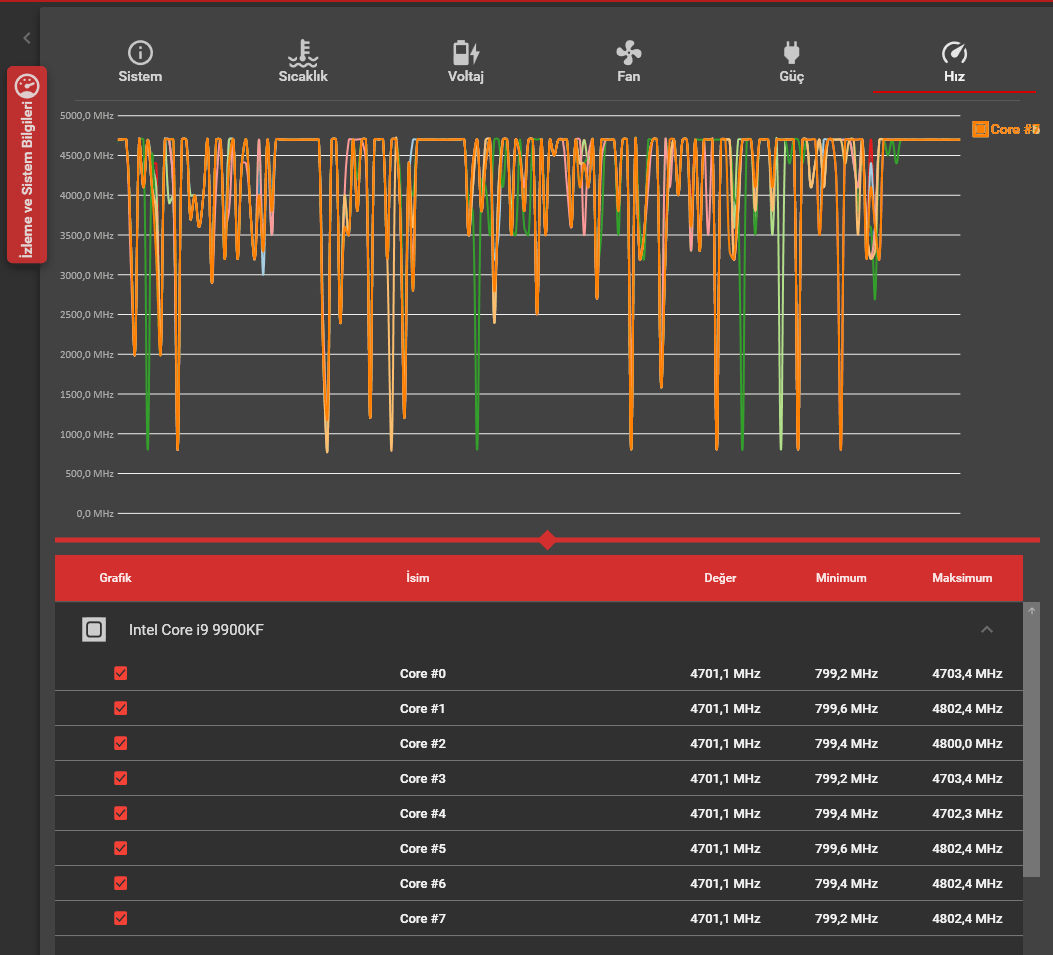Click Core #7 current value 4701,1 MHz
1053x955 pixels.
725,918
